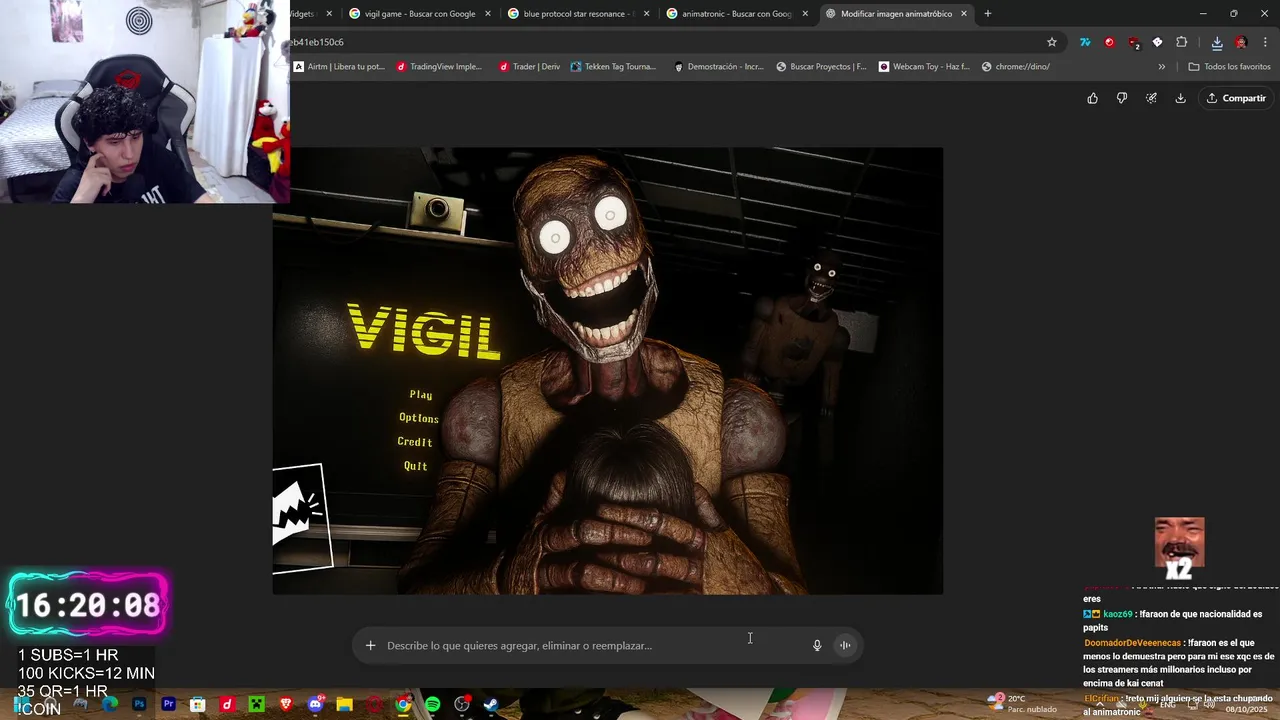Close the blue protocol star resonance tab
The height and width of the screenshot is (720, 1280).
pyautogui.click(x=646, y=14)
